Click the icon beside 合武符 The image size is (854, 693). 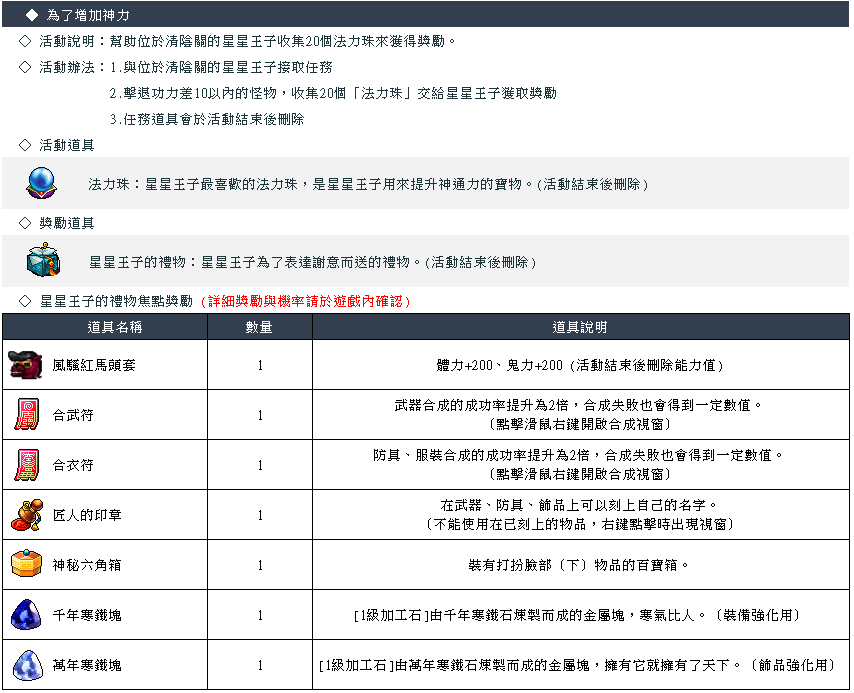point(25,415)
